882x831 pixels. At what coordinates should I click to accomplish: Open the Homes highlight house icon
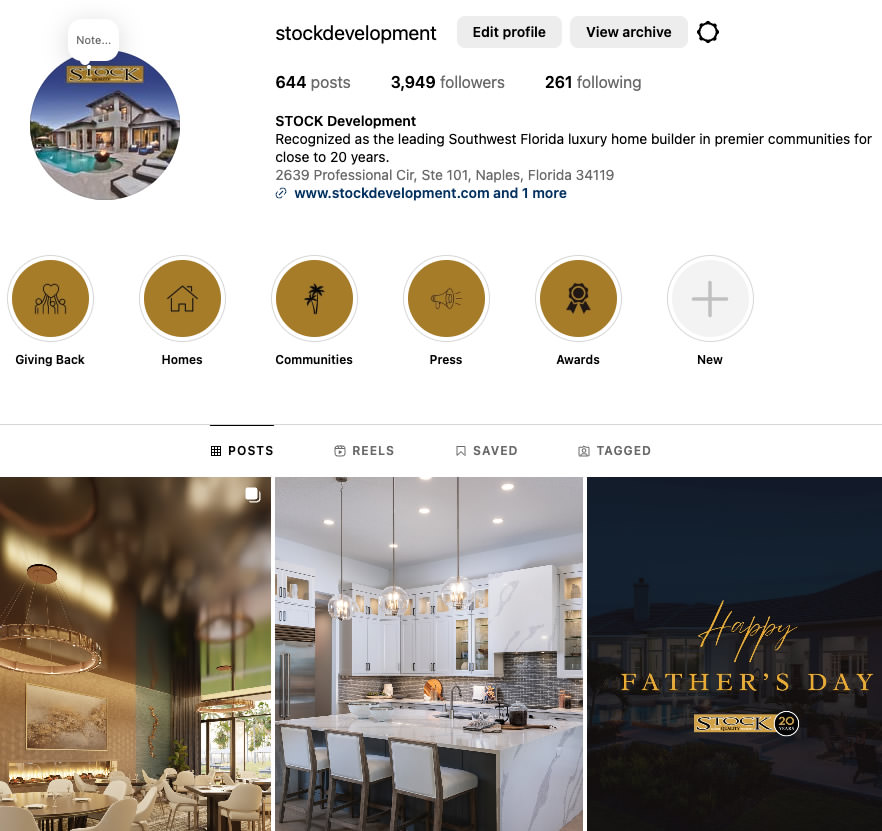tap(182, 299)
